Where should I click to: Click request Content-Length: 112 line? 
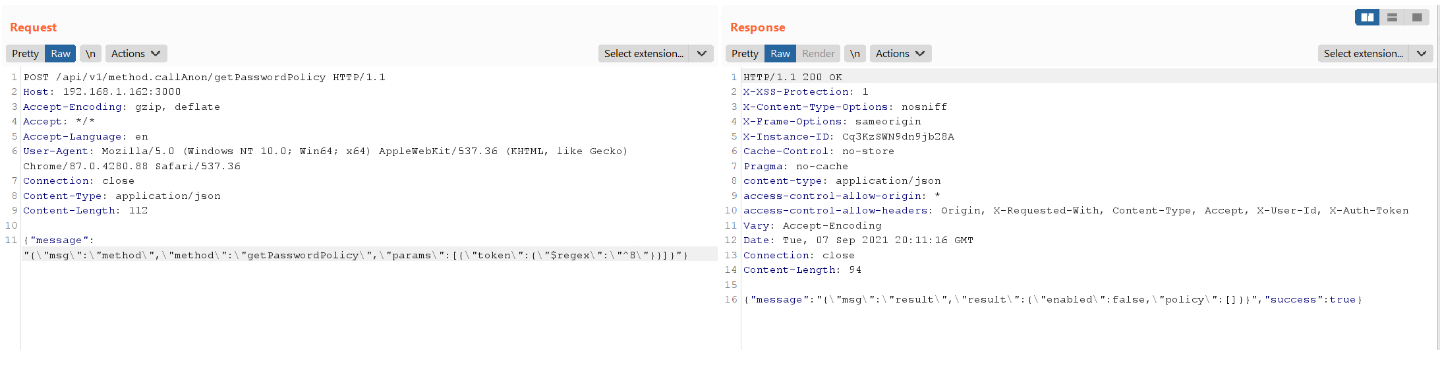point(85,211)
